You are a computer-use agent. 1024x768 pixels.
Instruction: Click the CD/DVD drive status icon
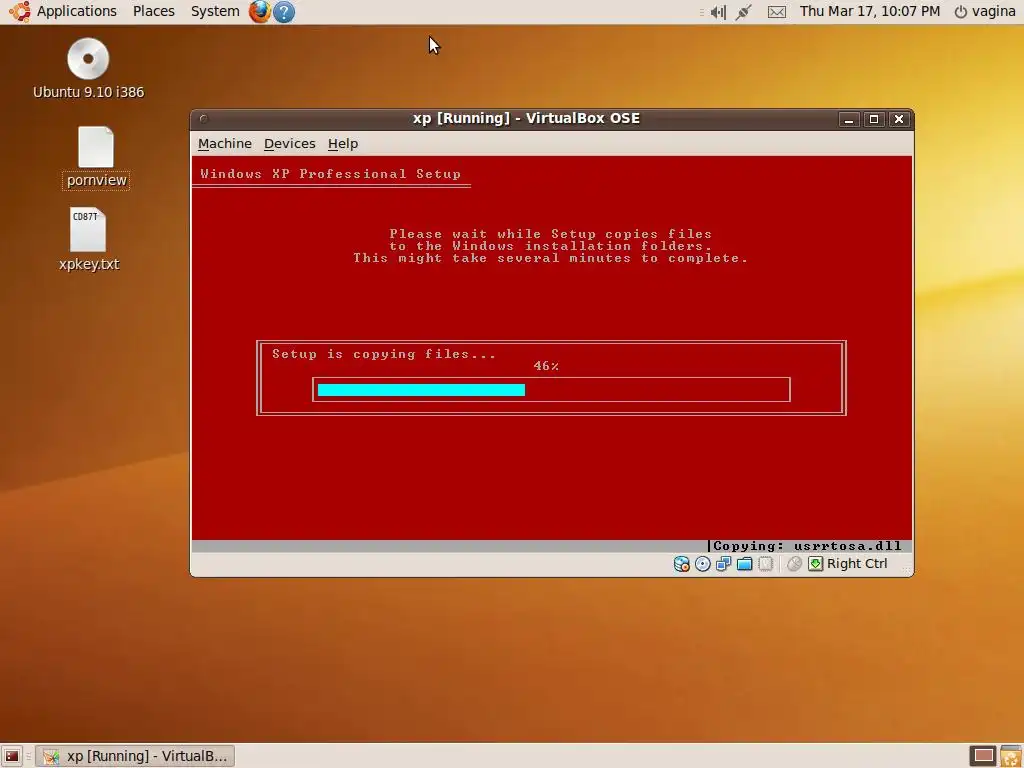(703, 564)
